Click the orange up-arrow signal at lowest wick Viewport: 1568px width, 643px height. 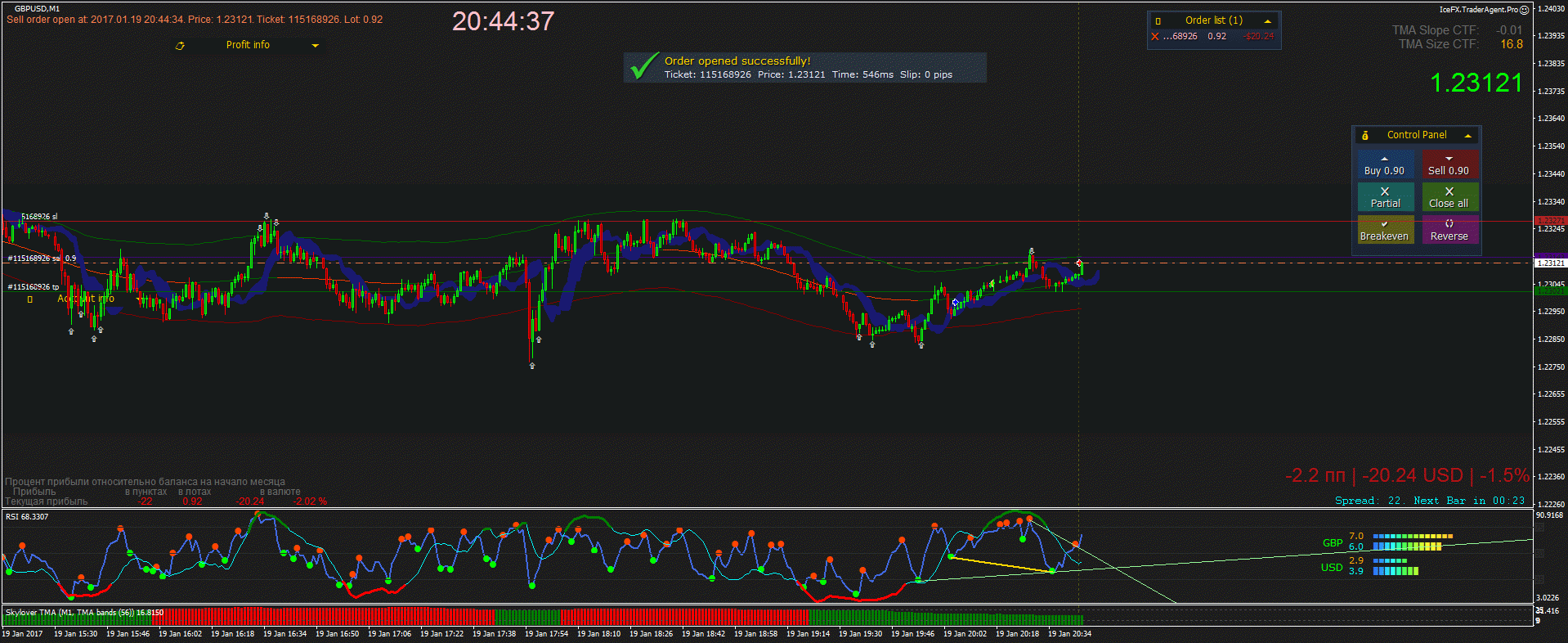tap(532, 366)
